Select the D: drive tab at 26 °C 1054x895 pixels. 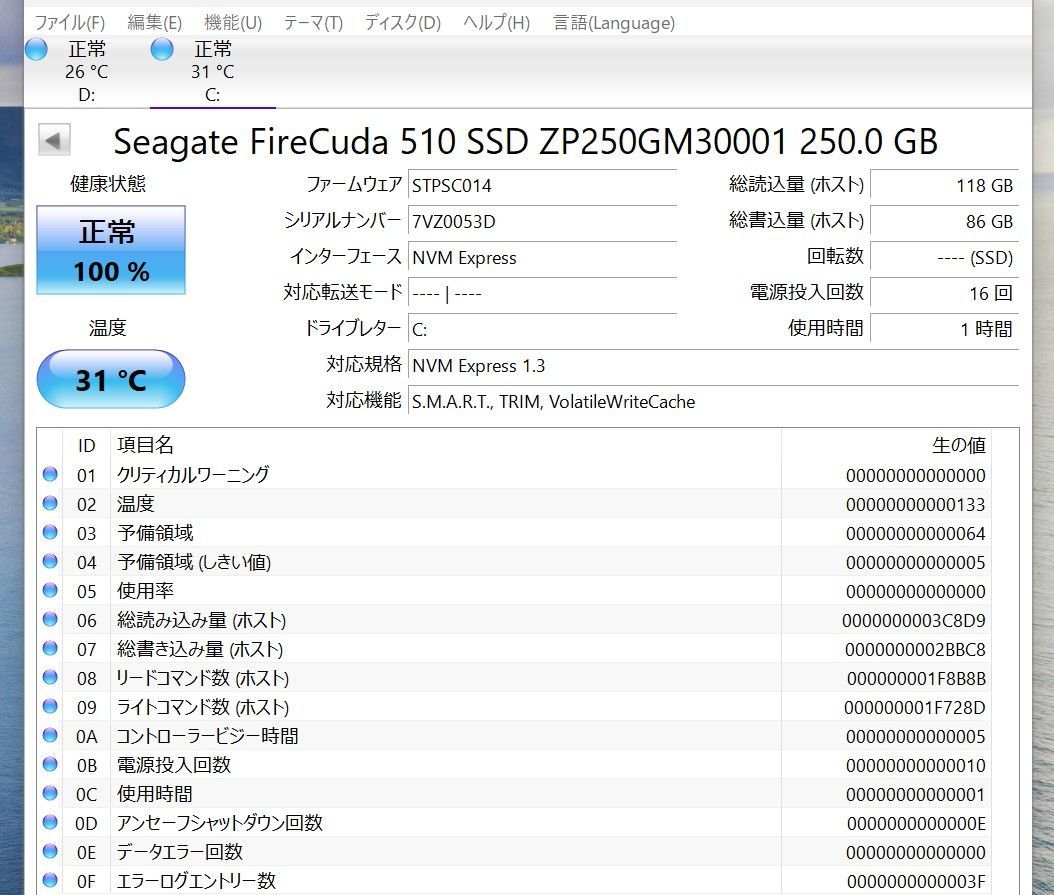click(x=86, y=72)
